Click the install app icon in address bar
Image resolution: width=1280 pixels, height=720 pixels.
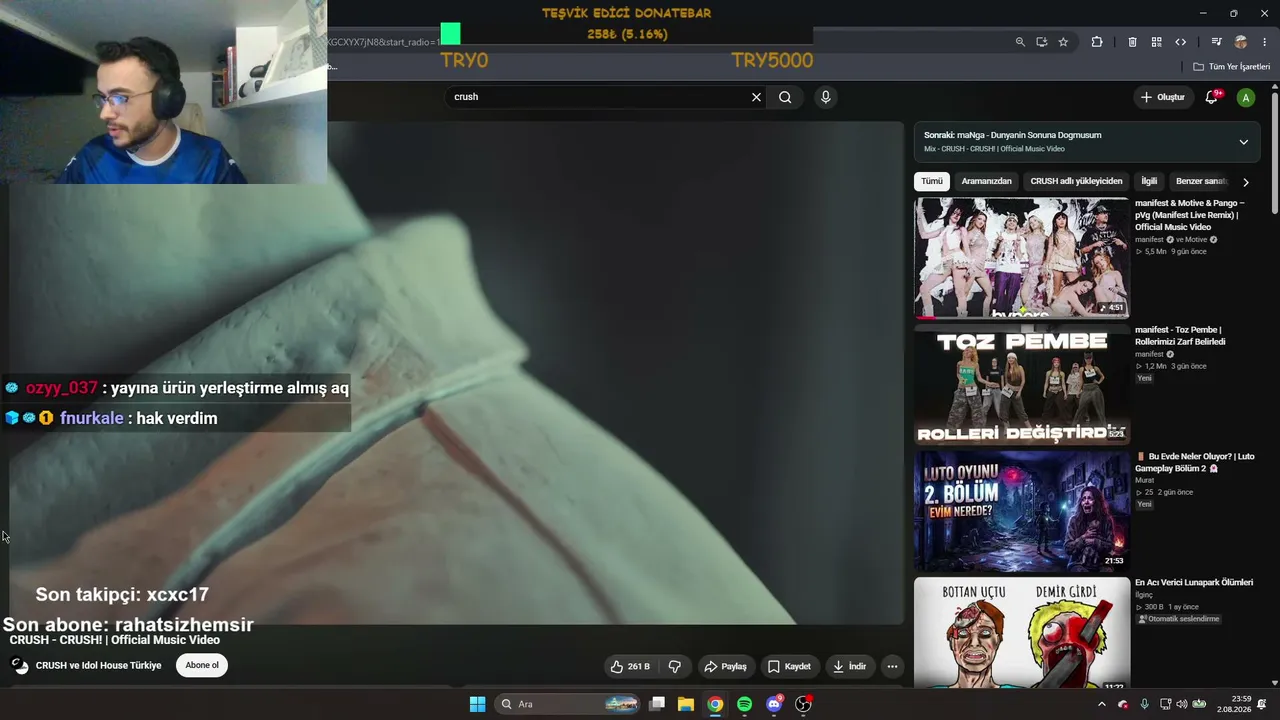click(1042, 42)
